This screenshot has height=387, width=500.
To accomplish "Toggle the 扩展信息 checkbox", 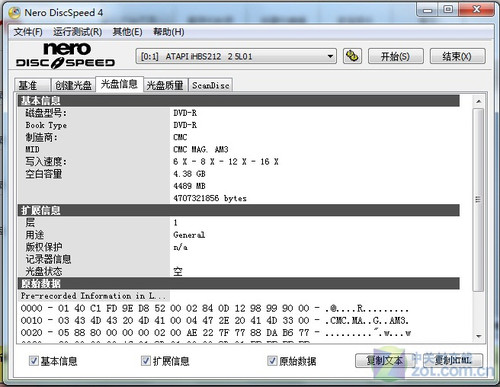I will pos(146,361).
